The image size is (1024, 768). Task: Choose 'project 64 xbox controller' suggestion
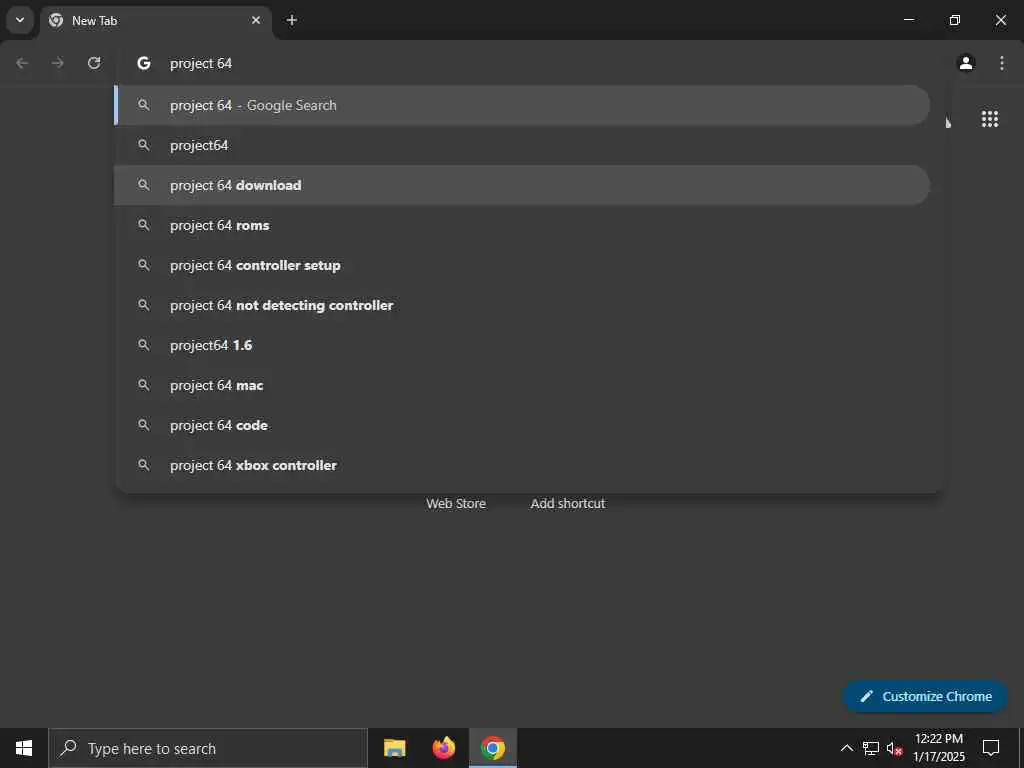[x=522, y=465]
